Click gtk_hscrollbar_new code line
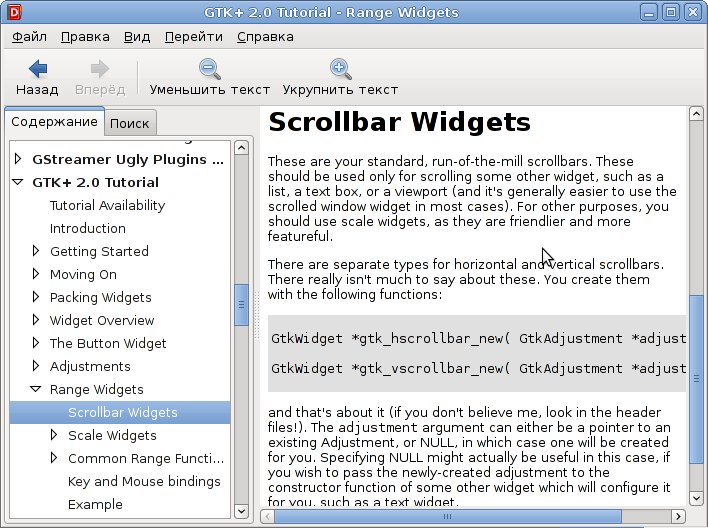 tap(479, 339)
